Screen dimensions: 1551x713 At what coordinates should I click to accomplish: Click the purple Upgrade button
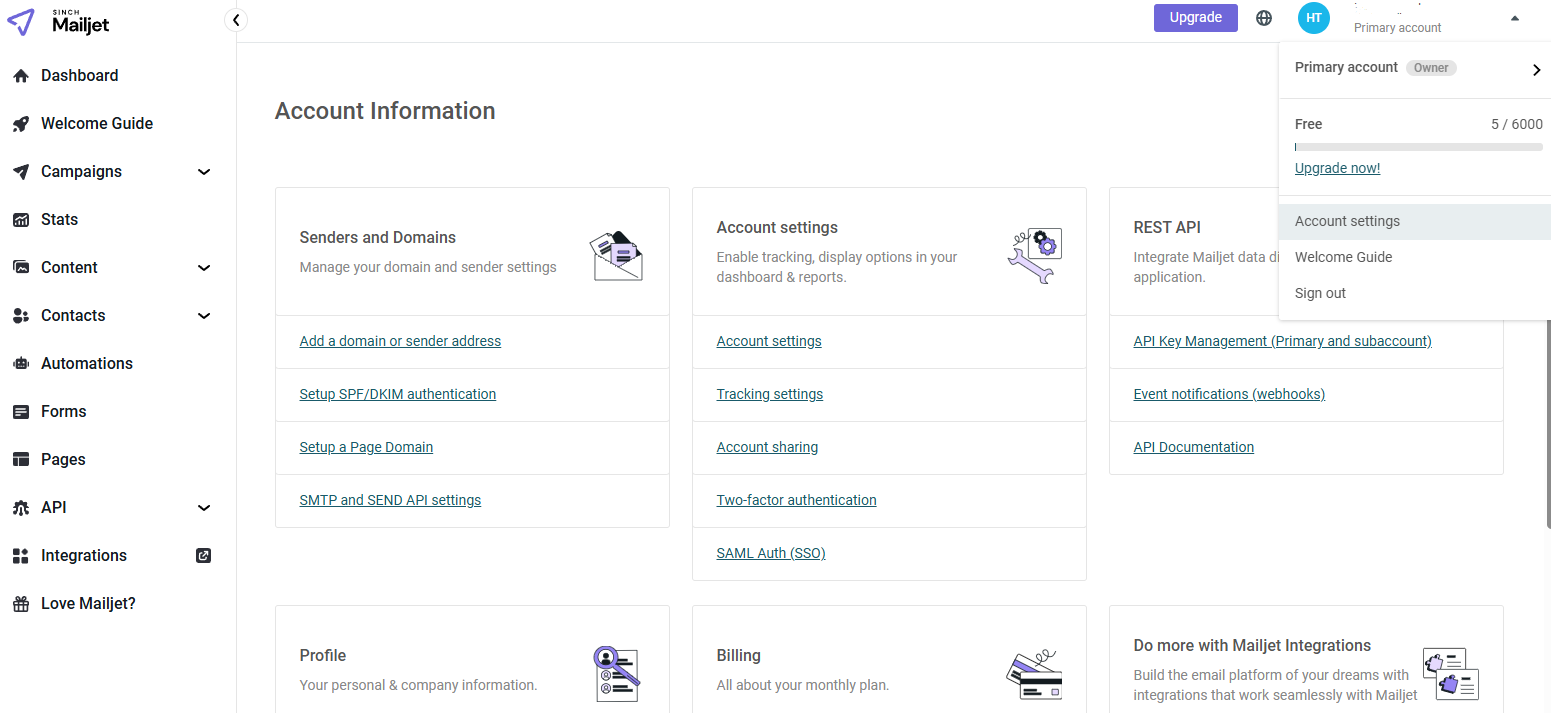1195,18
